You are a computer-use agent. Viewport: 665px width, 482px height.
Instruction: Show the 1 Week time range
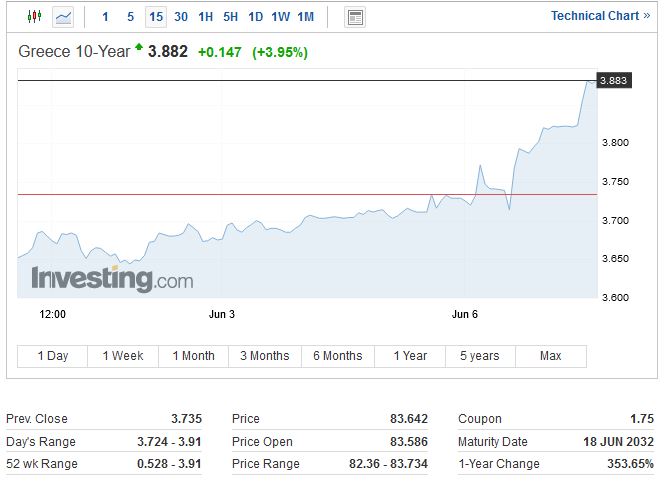[x=124, y=356]
